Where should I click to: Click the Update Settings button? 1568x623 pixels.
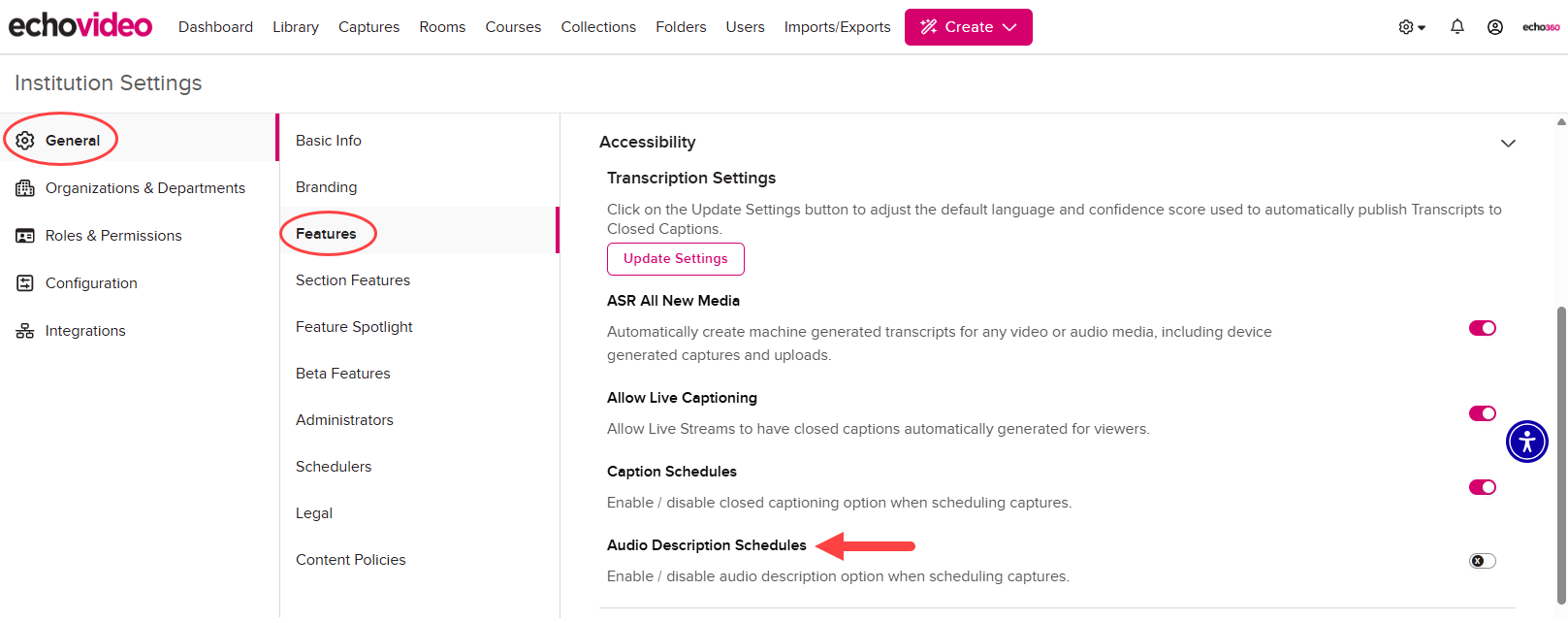(x=675, y=258)
